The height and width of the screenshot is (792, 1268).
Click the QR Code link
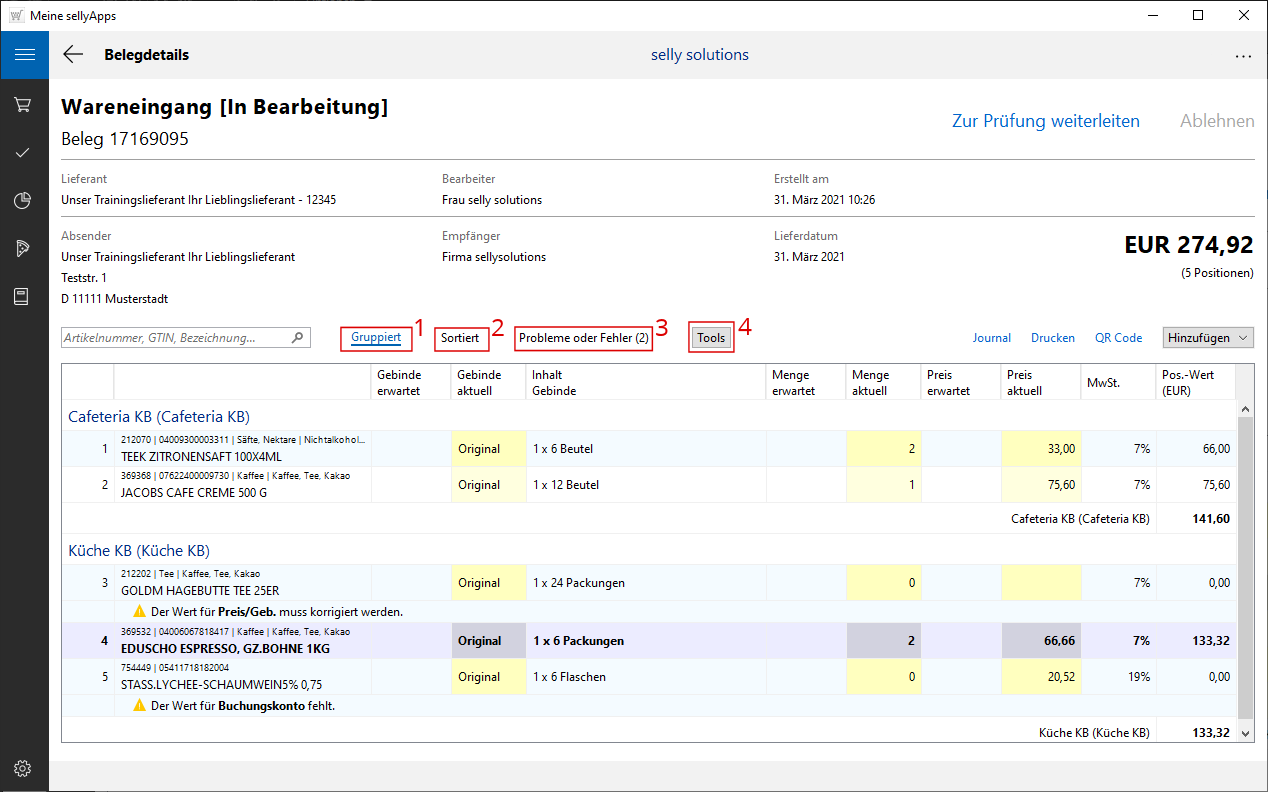coord(1118,338)
